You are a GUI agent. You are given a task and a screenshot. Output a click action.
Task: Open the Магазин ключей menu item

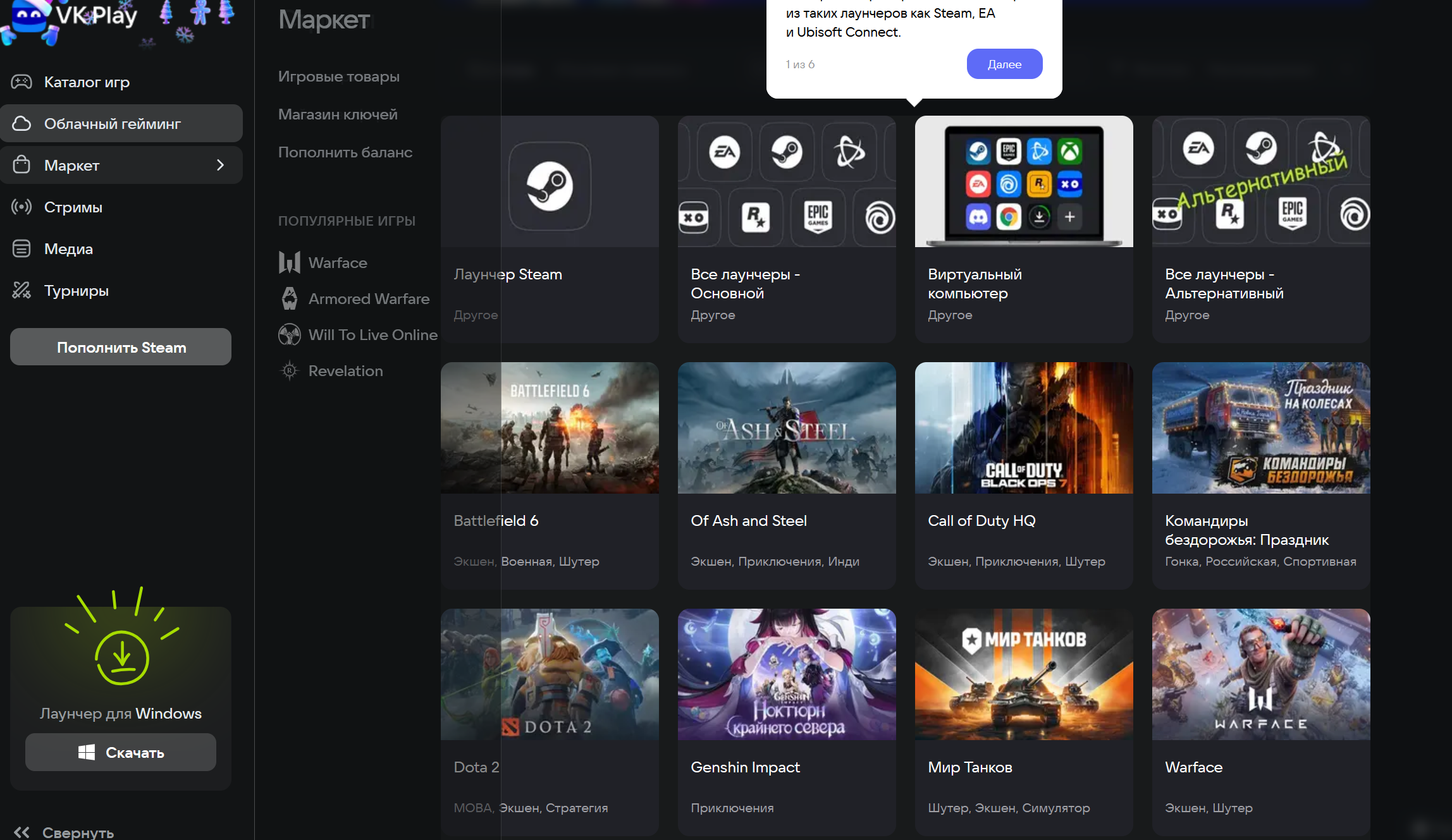click(338, 114)
